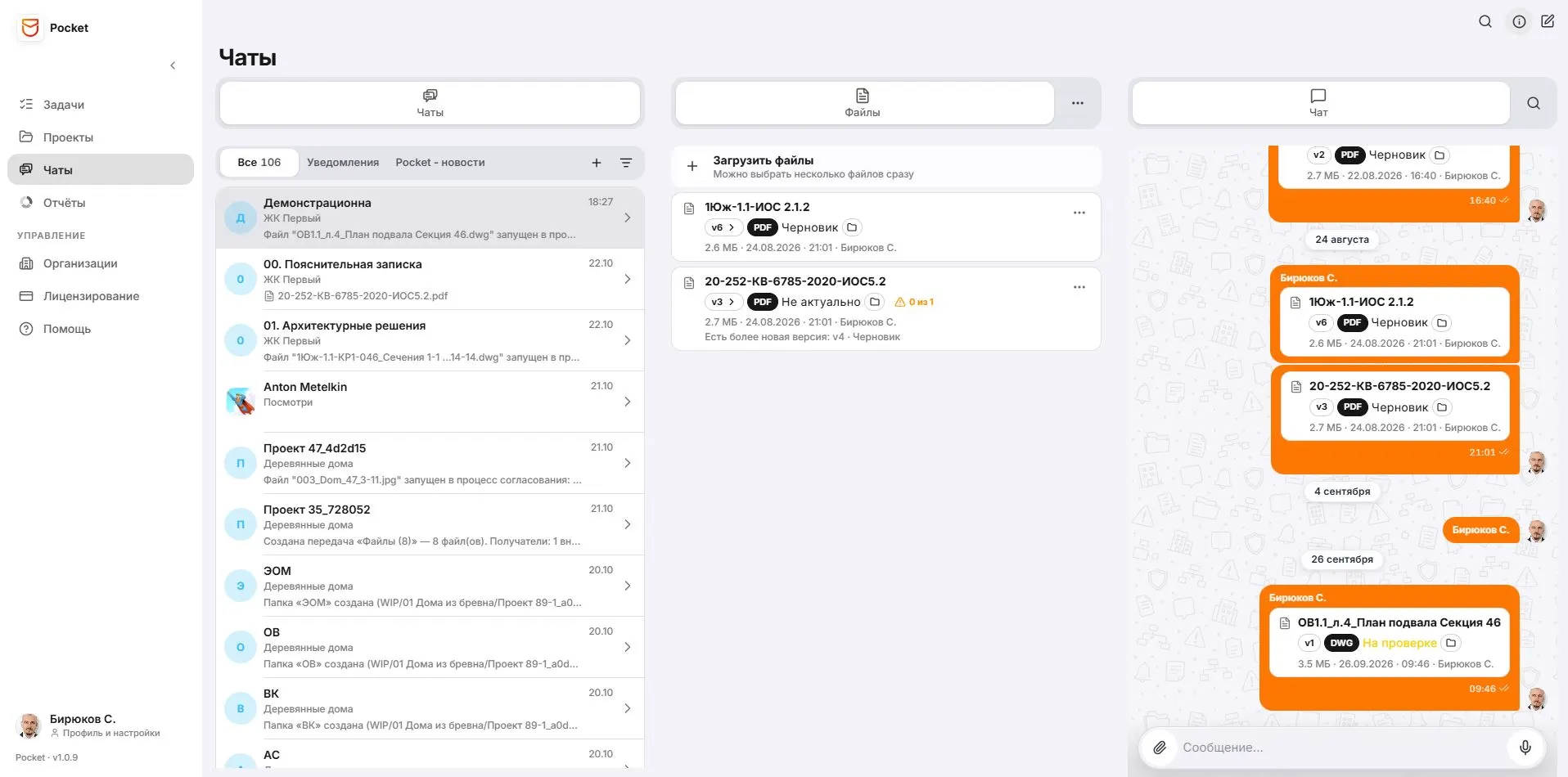1568x777 pixels.
Task: Open Демонстрационна chat via its chevron
Action: click(x=628, y=218)
